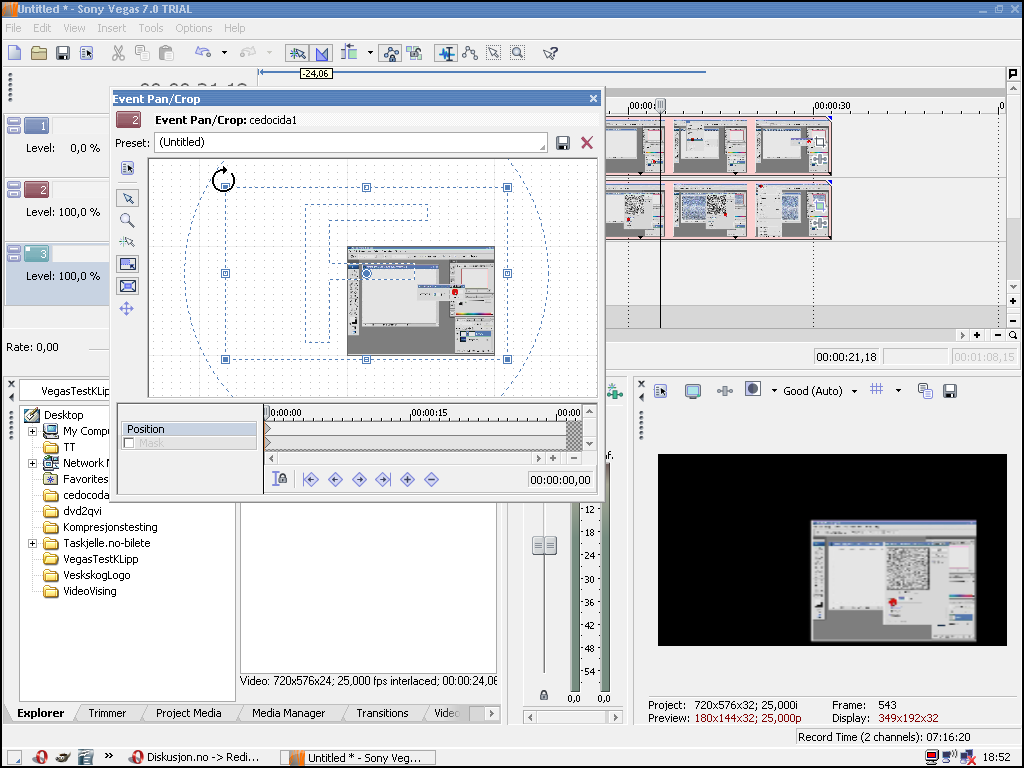
Task: Delete keyframe with the minus diamond button
Action: (x=431, y=479)
